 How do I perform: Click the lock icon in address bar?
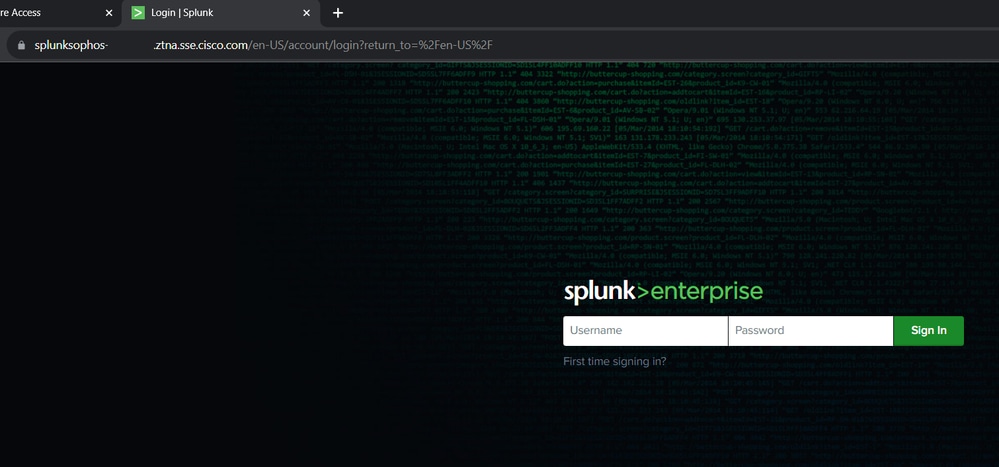22,45
